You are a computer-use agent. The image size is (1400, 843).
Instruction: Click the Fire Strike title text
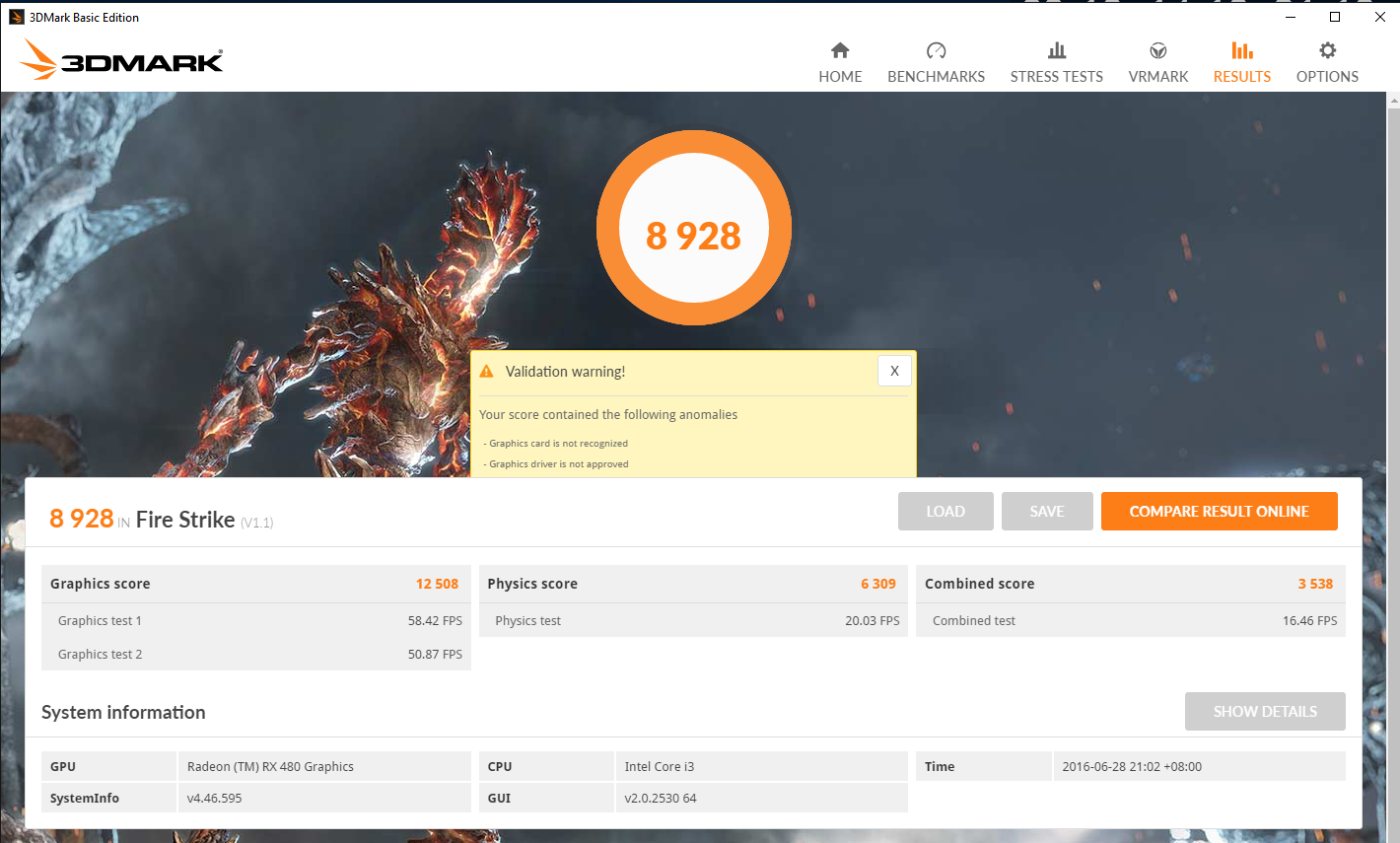[x=185, y=520]
